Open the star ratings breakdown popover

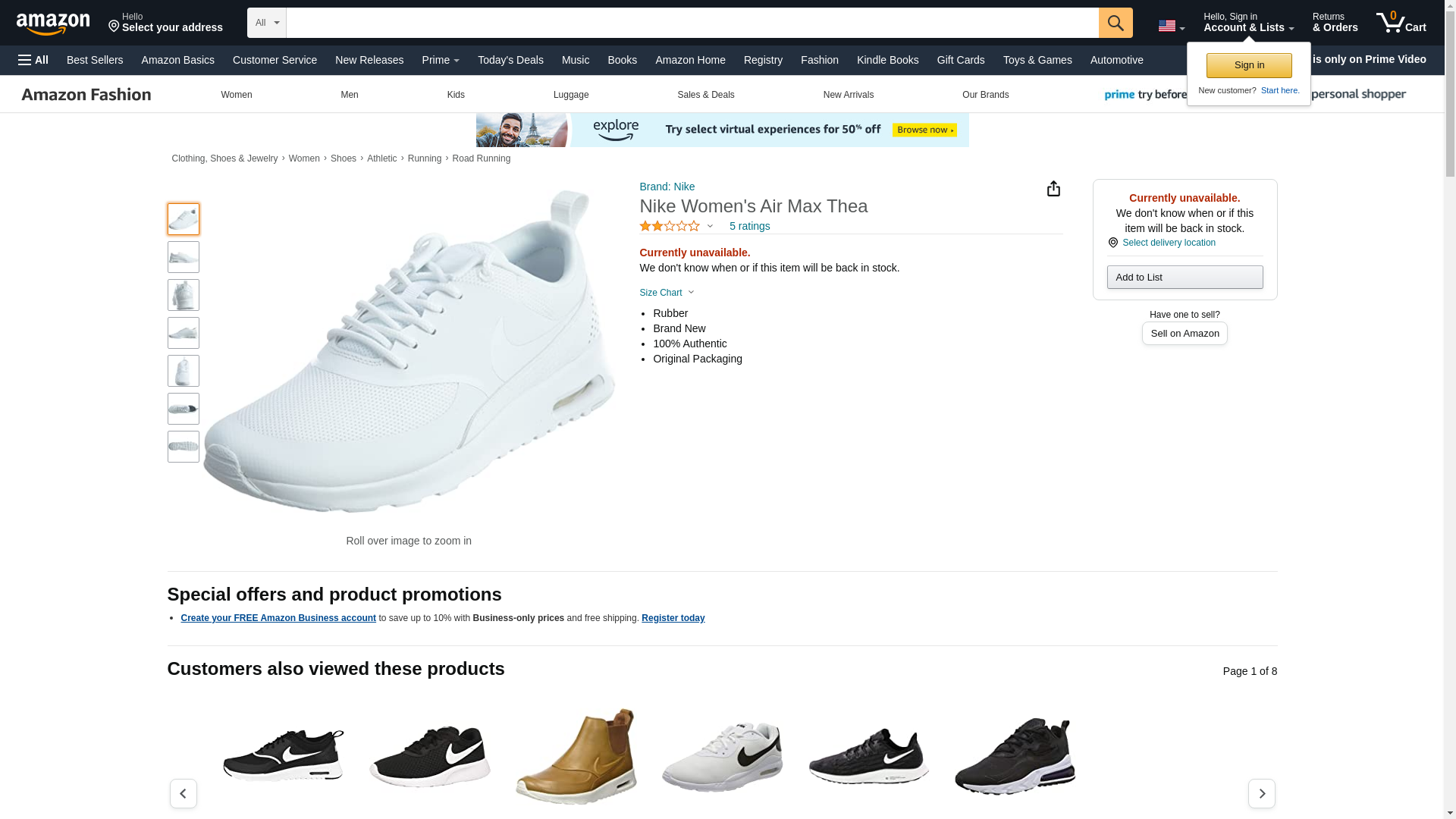click(676, 226)
